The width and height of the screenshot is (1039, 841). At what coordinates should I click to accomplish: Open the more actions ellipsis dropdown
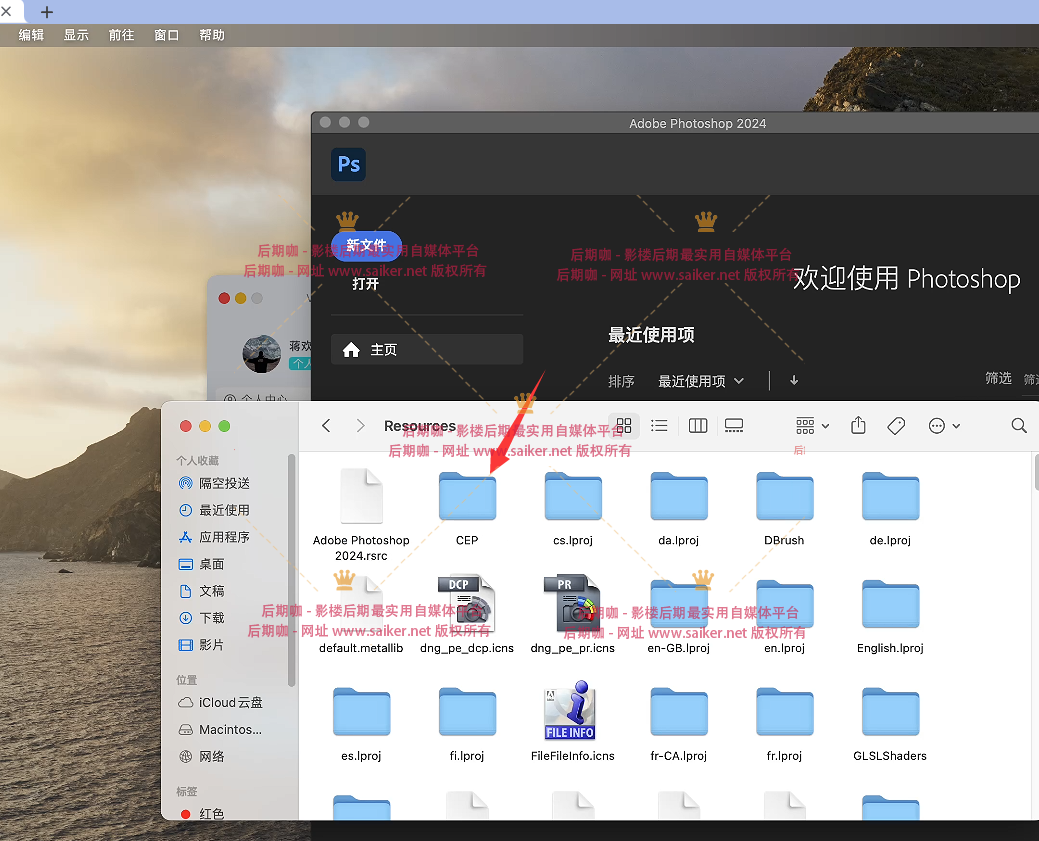click(944, 426)
